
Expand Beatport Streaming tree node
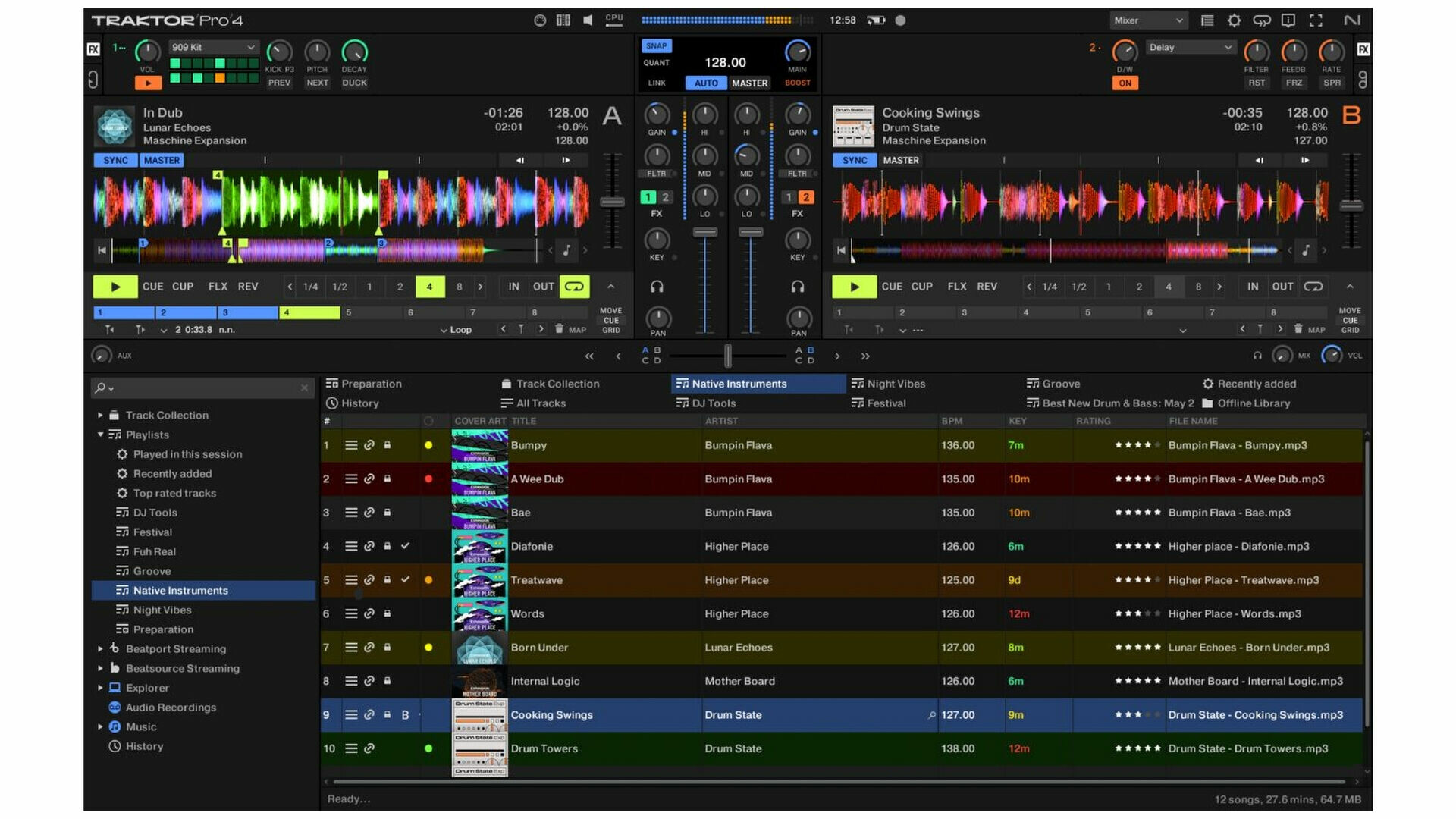pos(100,649)
